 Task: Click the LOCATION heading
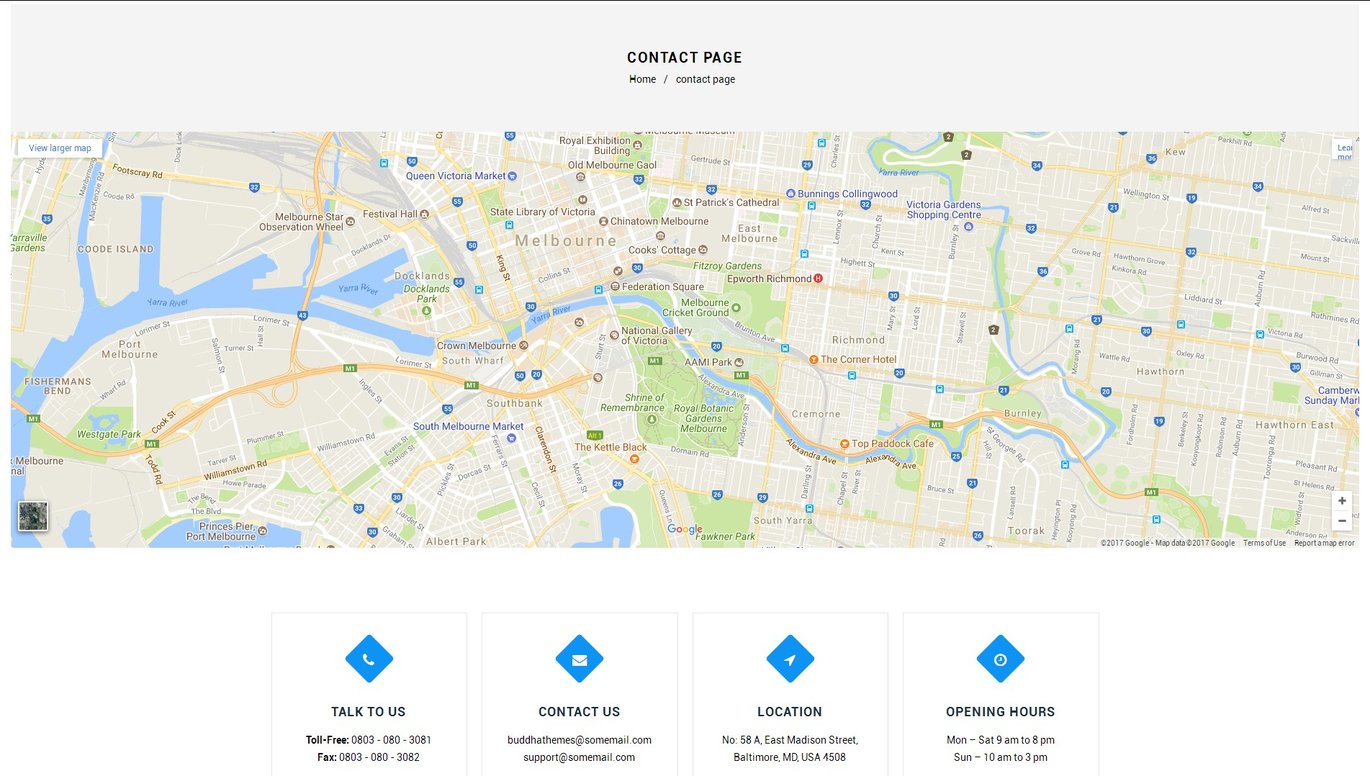pyautogui.click(x=790, y=712)
